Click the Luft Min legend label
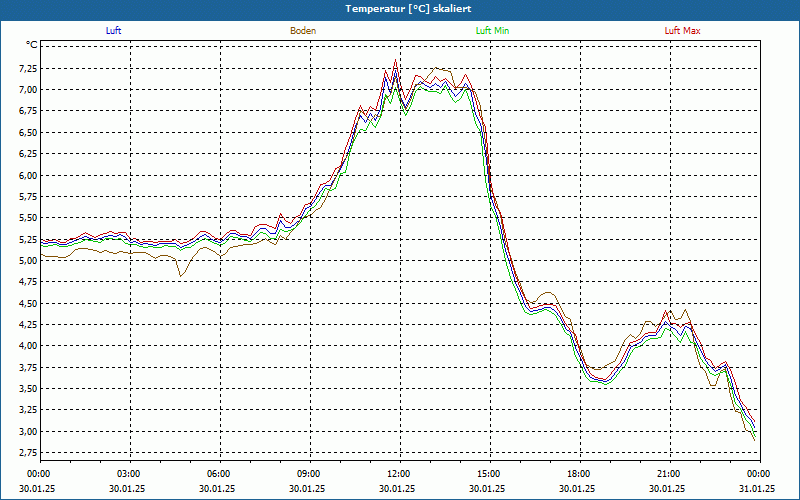Viewport: 800px width, 500px height. pos(492,31)
